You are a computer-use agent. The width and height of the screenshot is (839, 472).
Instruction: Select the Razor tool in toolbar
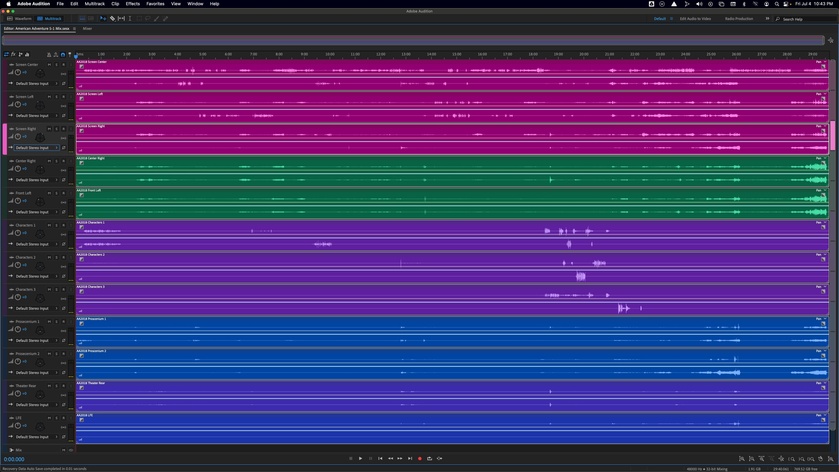tap(112, 19)
